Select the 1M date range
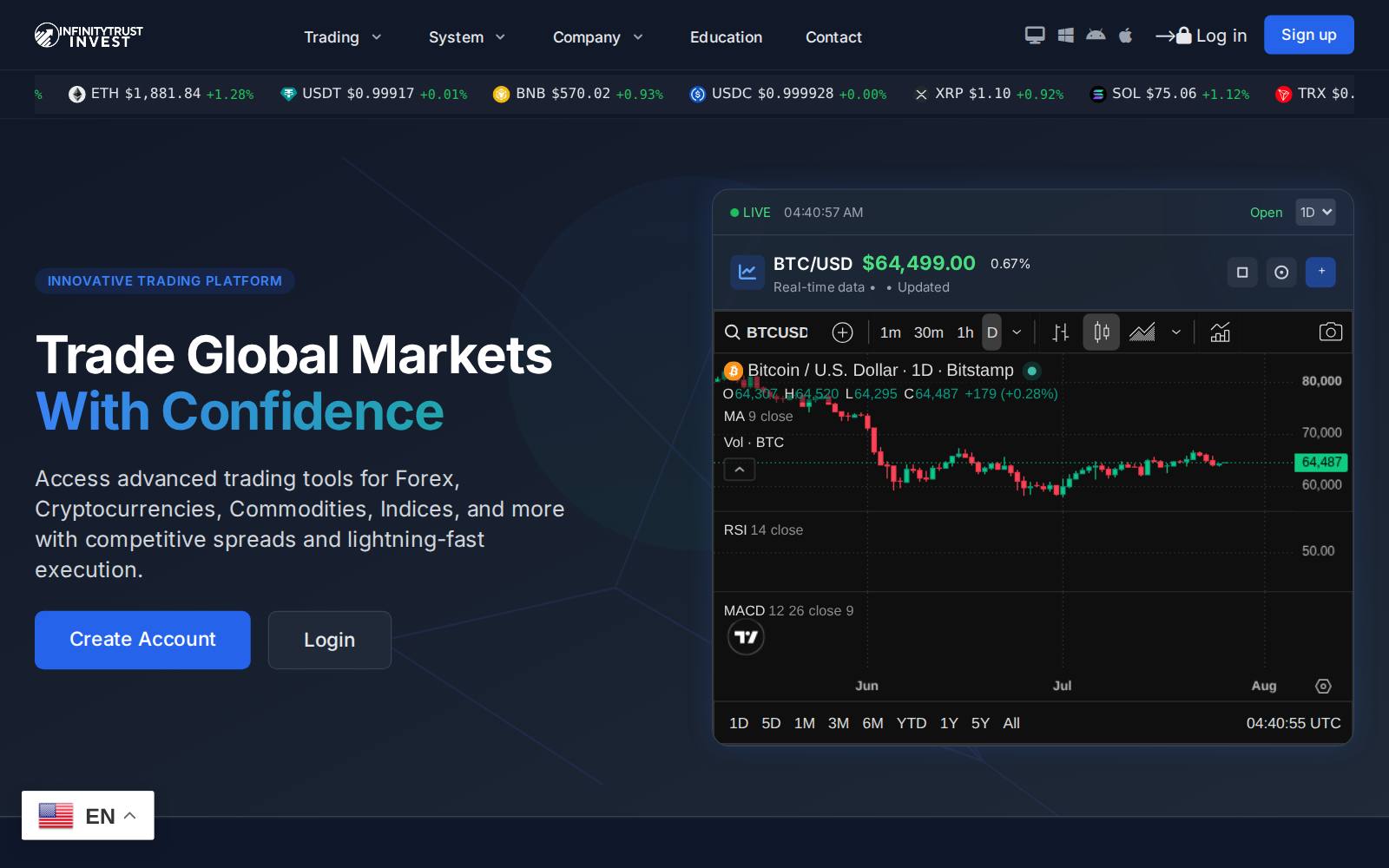Screen dimensions: 1389x868 (805, 723)
